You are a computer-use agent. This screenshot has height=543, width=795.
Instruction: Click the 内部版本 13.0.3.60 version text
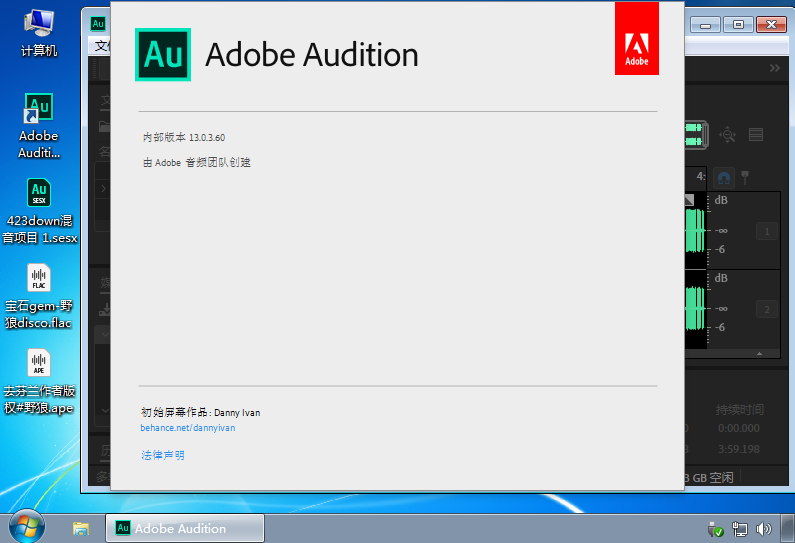(x=184, y=137)
